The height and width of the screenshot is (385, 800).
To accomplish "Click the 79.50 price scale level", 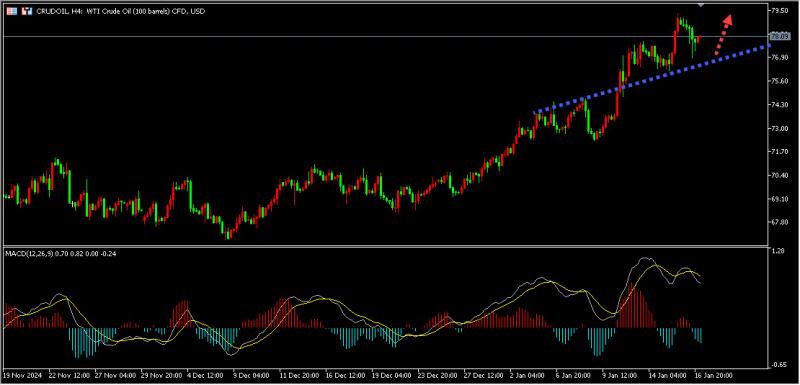I will pos(779,10).
